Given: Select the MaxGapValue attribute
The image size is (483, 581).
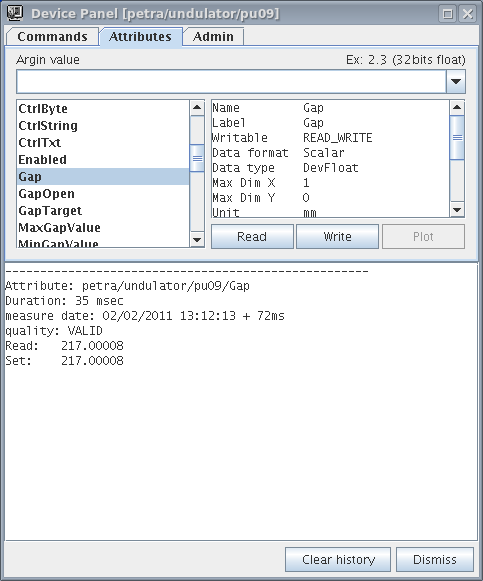Looking at the screenshot, I should click(x=103, y=228).
